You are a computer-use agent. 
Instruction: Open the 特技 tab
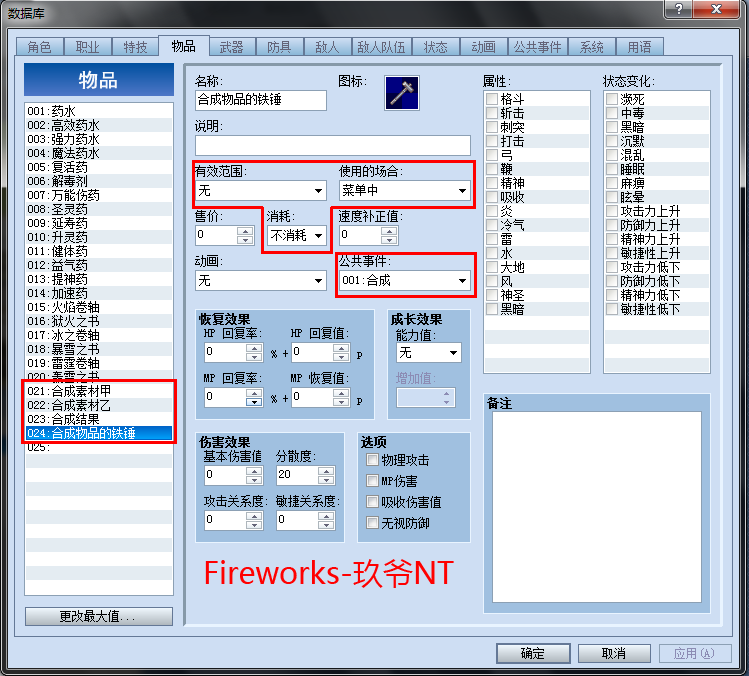(x=135, y=47)
